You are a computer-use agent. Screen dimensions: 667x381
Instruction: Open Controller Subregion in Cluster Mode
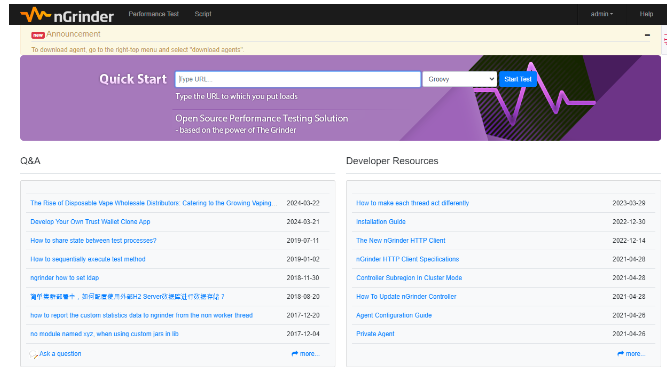(x=409, y=278)
